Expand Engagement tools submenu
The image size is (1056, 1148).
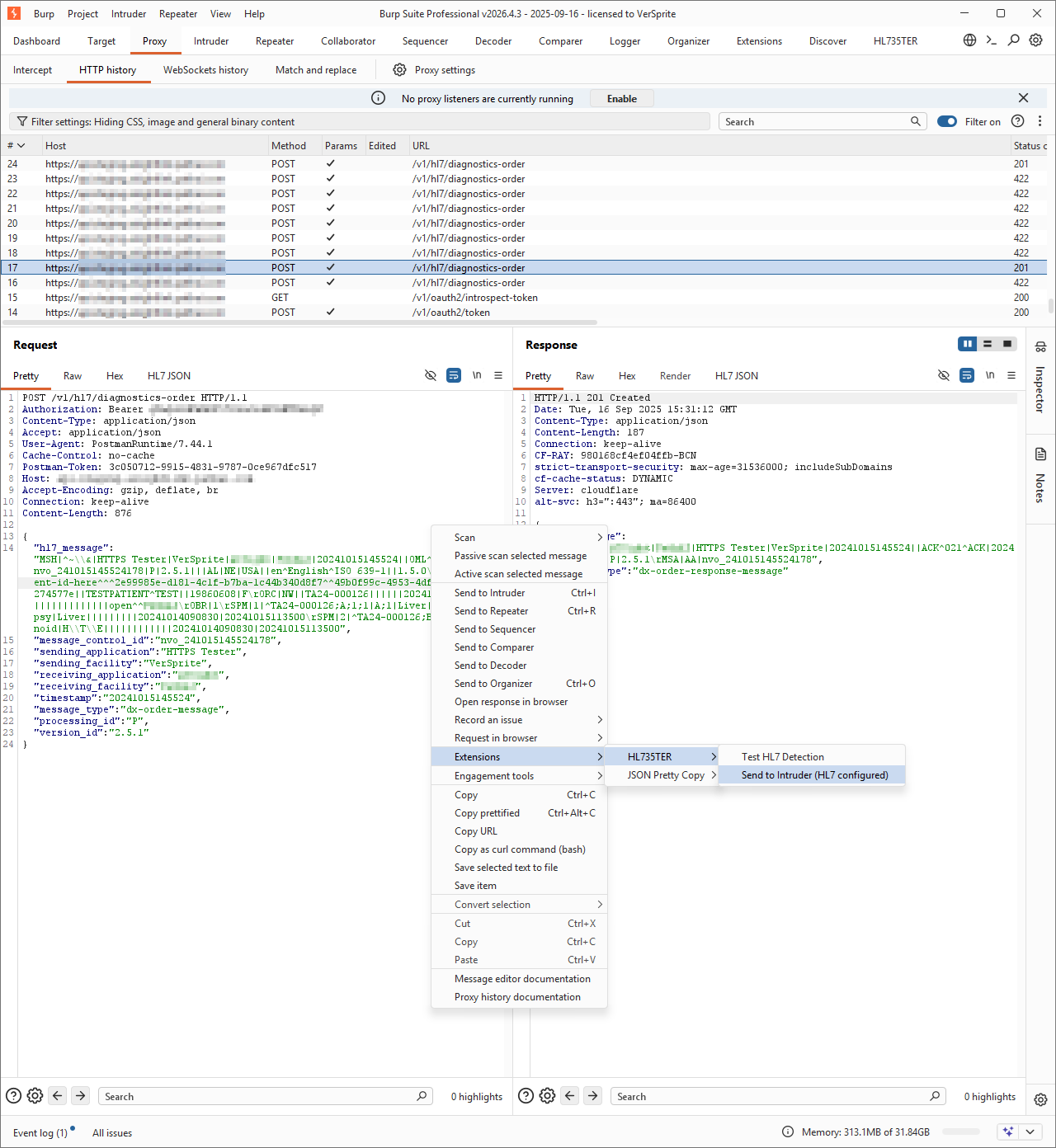tap(519, 776)
